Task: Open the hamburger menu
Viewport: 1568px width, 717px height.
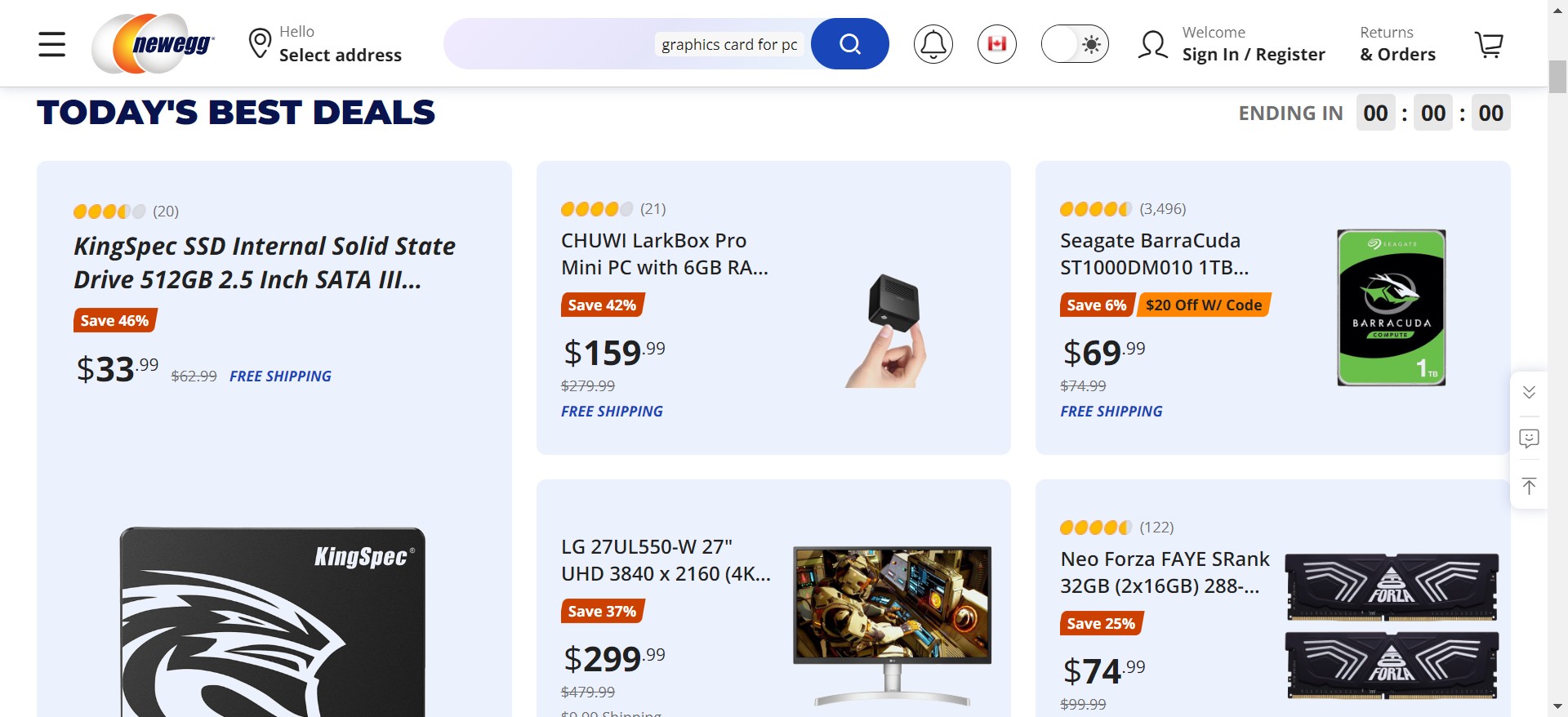Action: pyautogui.click(x=51, y=44)
